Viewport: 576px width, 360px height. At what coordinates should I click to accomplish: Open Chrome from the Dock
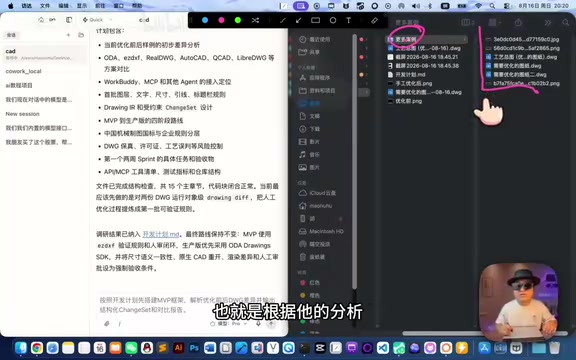(37, 348)
